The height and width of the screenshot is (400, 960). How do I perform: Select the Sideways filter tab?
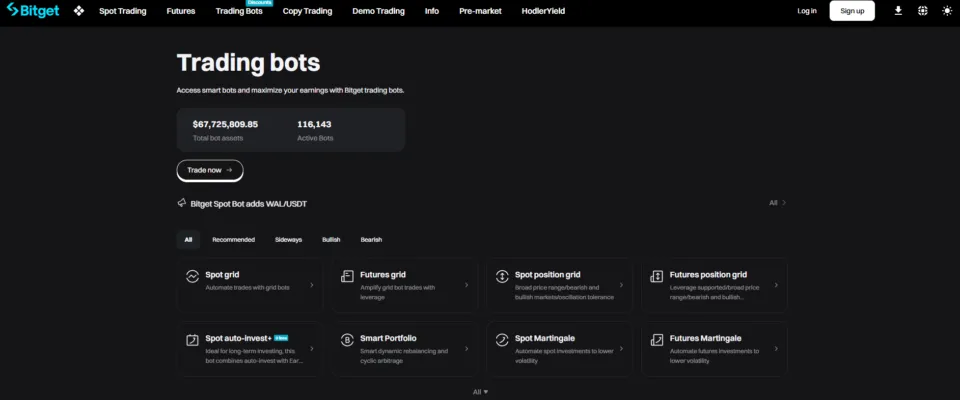(288, 240)
